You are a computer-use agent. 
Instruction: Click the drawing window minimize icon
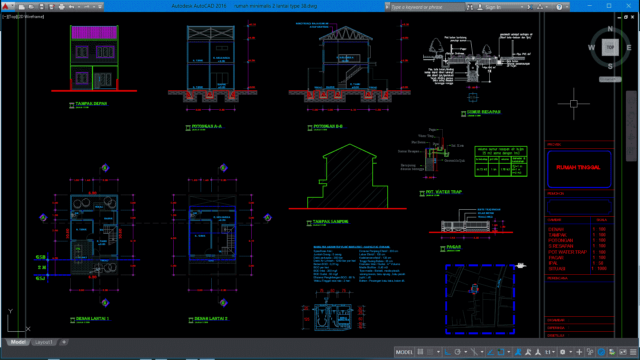pos(619,17)
